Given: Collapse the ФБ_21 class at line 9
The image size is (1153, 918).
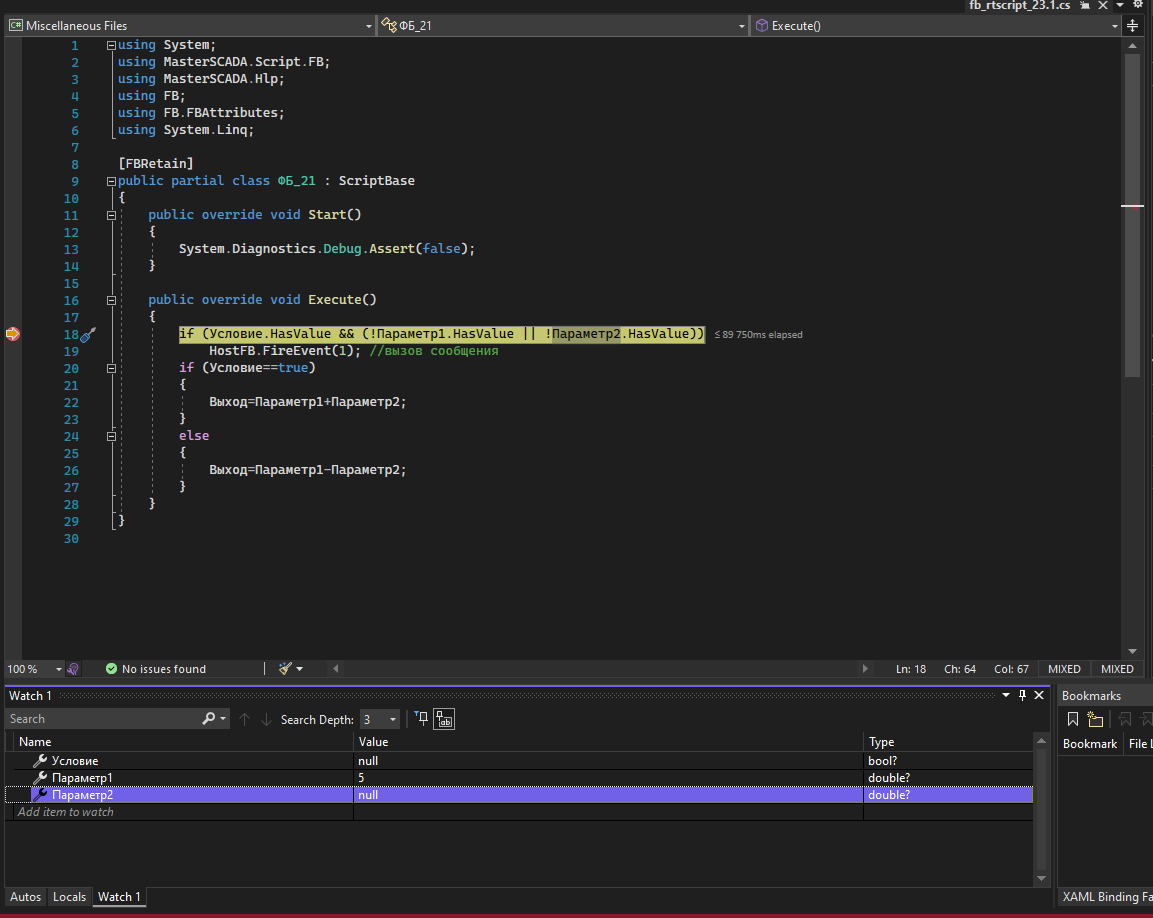Looking at the screenshot, I should [x=111, y=181].
